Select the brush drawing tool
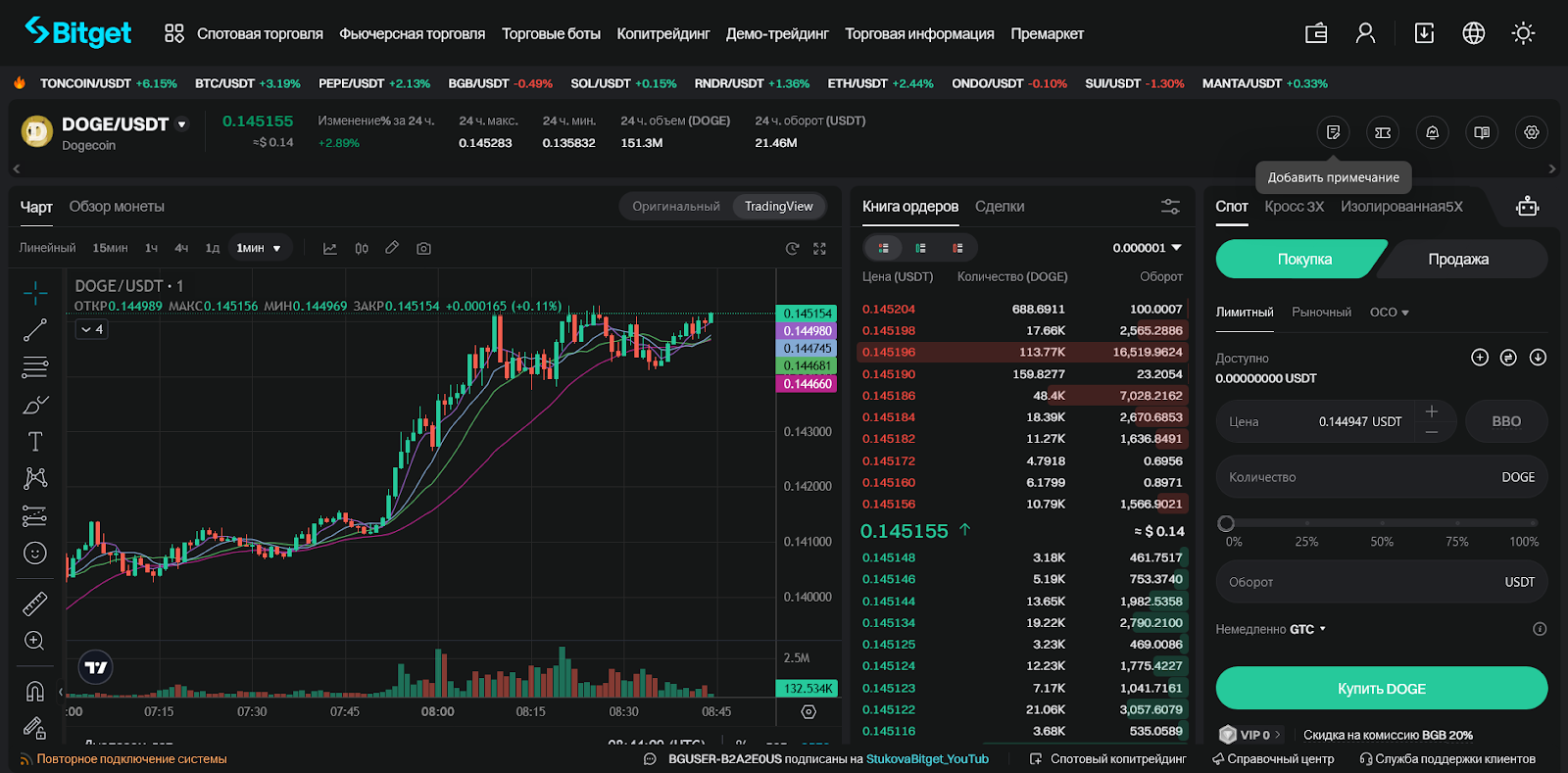The image size is (1568, 773). (35, 405)
